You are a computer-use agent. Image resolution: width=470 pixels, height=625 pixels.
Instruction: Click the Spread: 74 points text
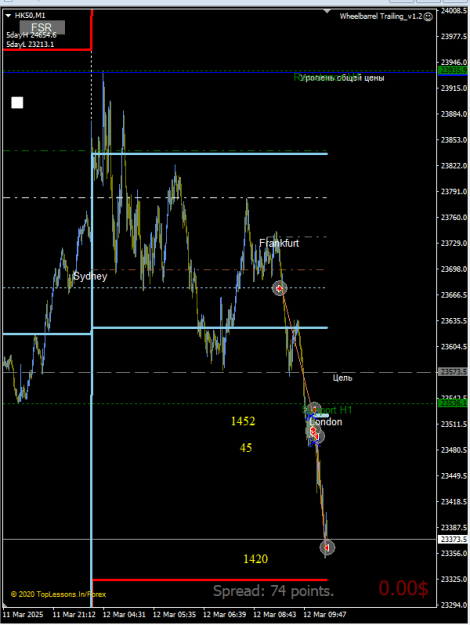273,591
